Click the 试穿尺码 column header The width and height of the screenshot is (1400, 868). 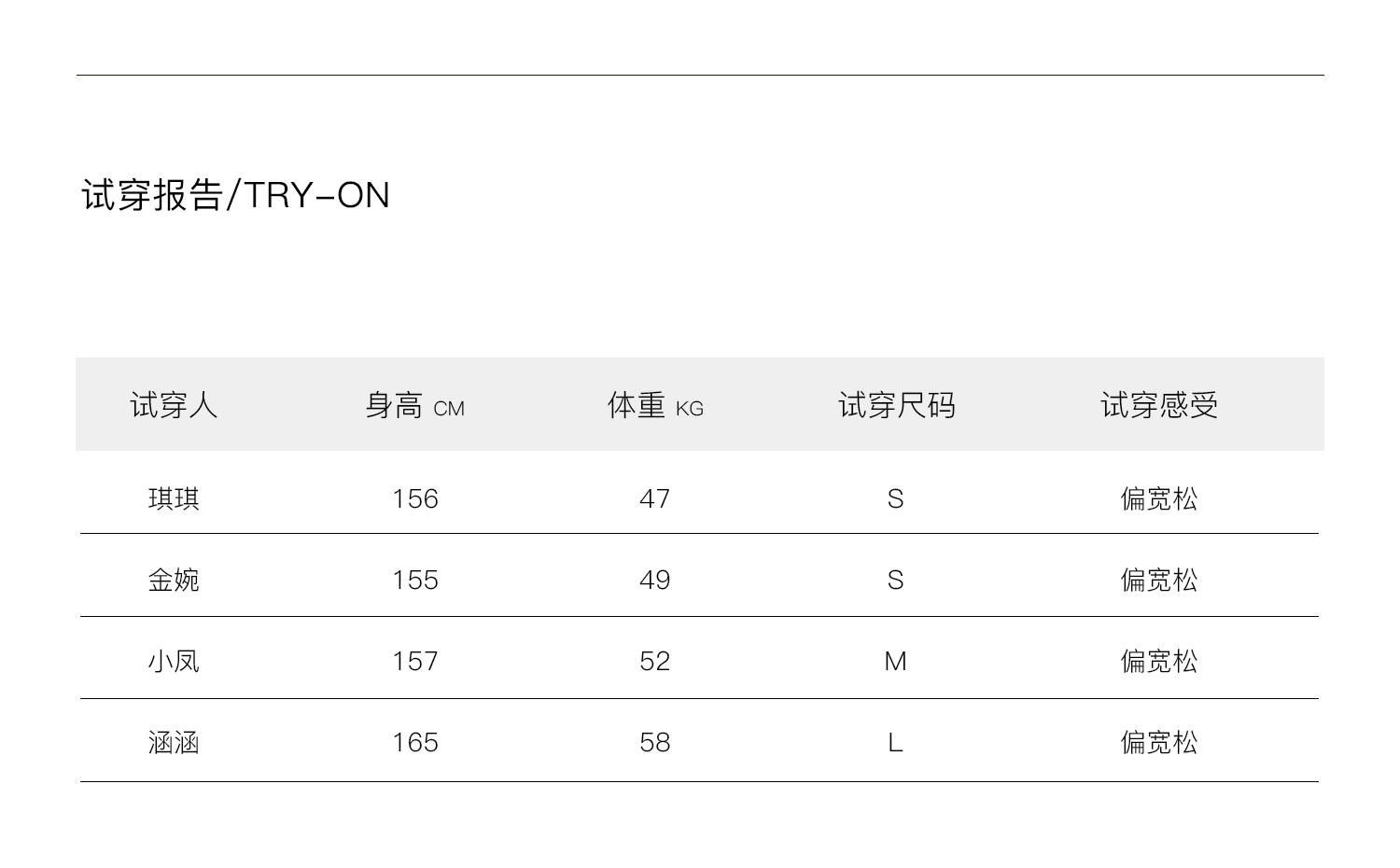(x=896, y=405)
